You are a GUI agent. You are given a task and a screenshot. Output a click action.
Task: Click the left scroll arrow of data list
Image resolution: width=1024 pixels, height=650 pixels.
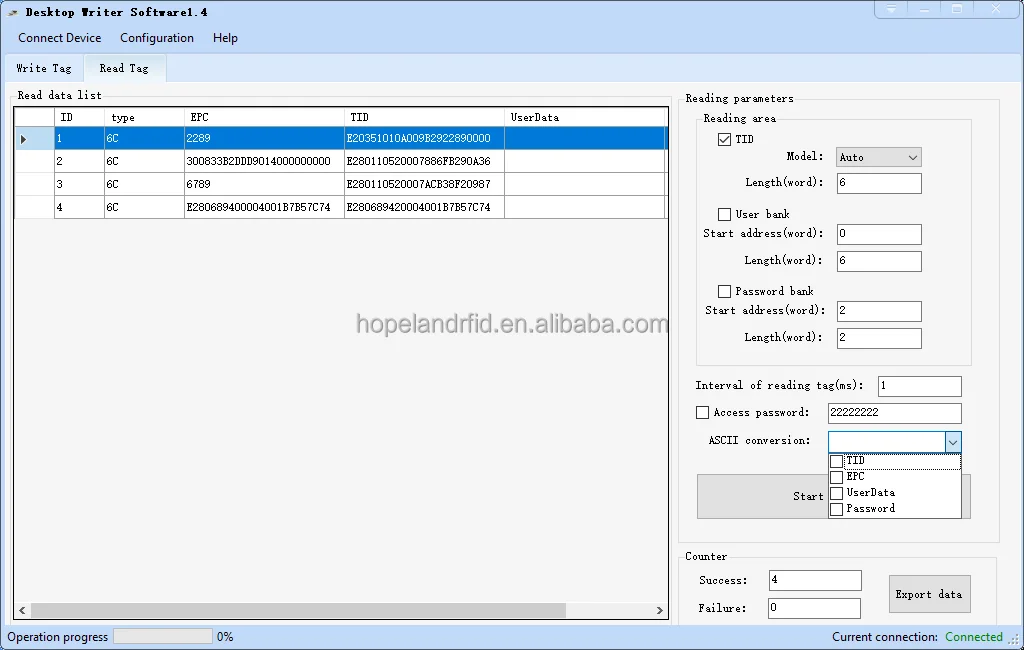pyautogui.click(x=22, y=610)
